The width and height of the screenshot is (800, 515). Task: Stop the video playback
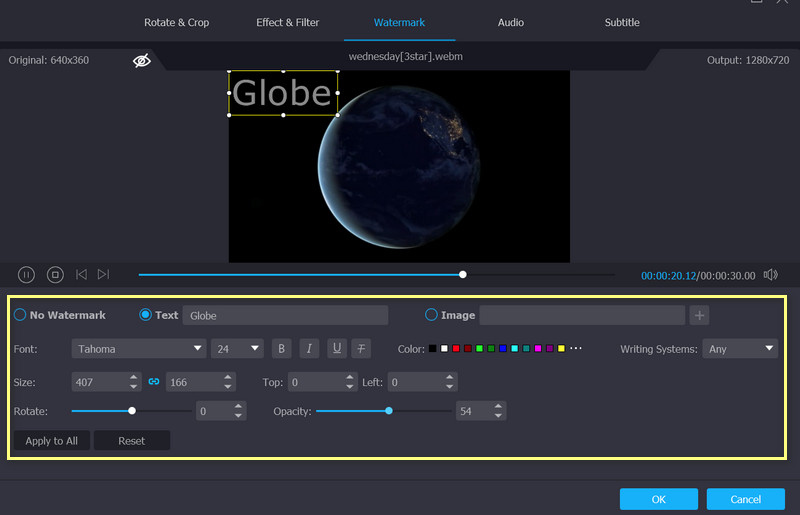click(x=55, y=274)
